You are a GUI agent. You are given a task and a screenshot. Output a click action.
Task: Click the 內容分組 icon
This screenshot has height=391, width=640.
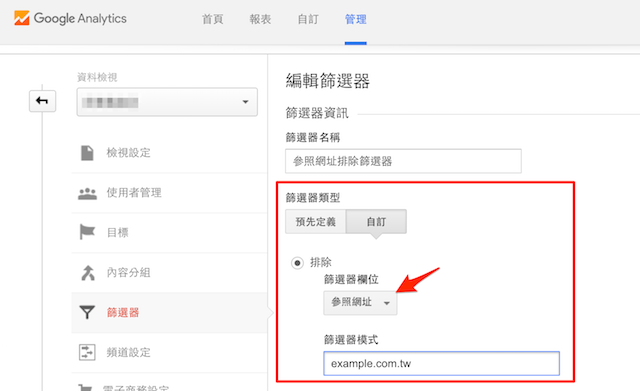[x=87, y=273]
